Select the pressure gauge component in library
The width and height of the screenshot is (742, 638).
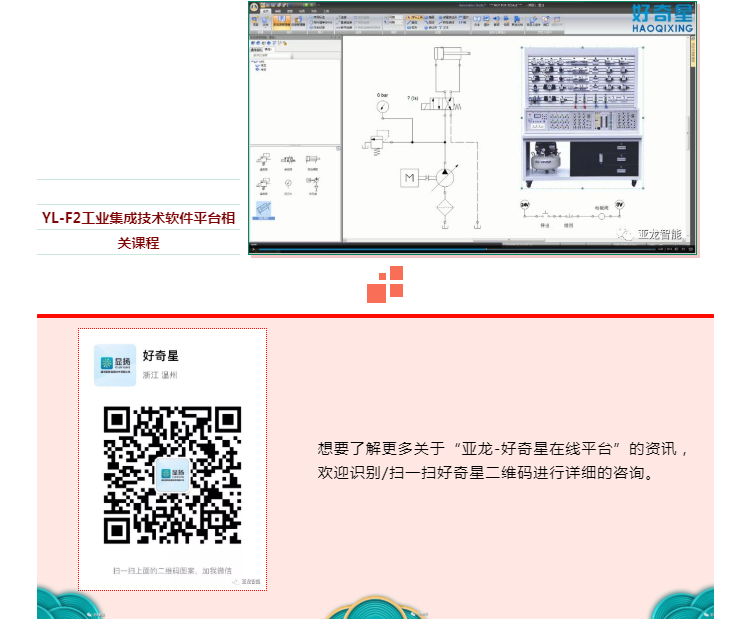pos(288,186)
